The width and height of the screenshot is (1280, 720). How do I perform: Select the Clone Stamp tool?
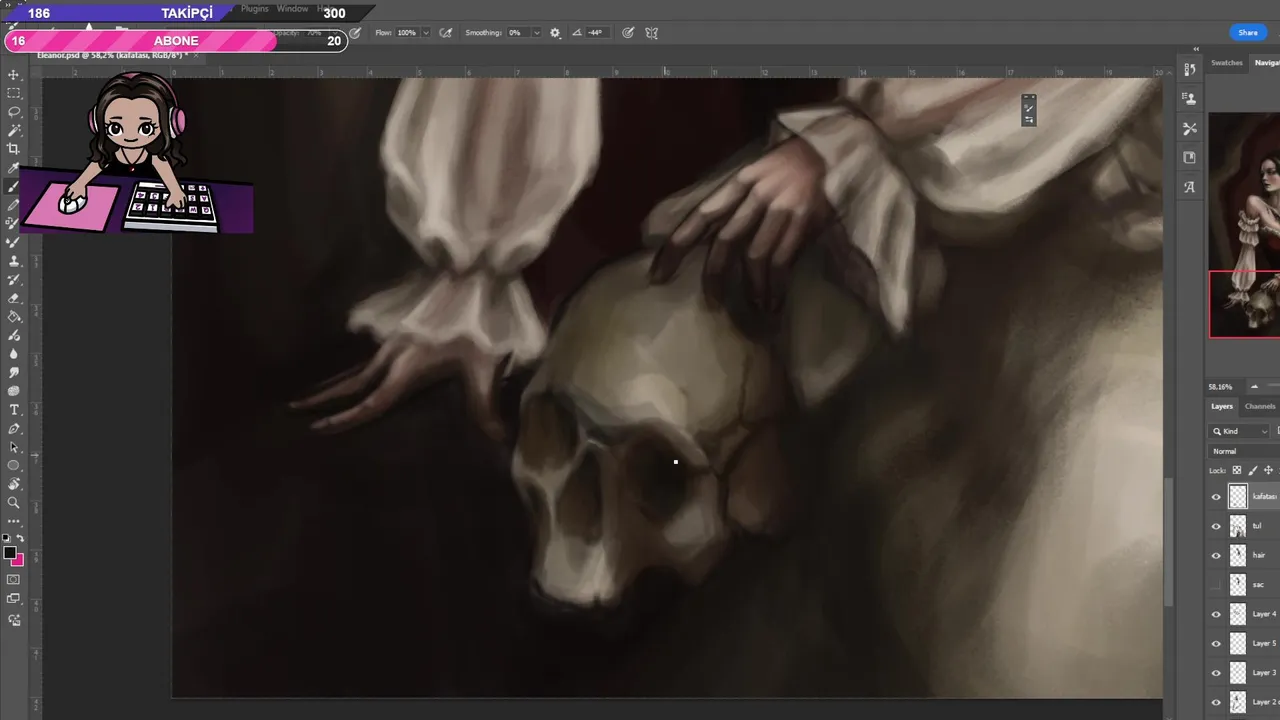point(14,261)
